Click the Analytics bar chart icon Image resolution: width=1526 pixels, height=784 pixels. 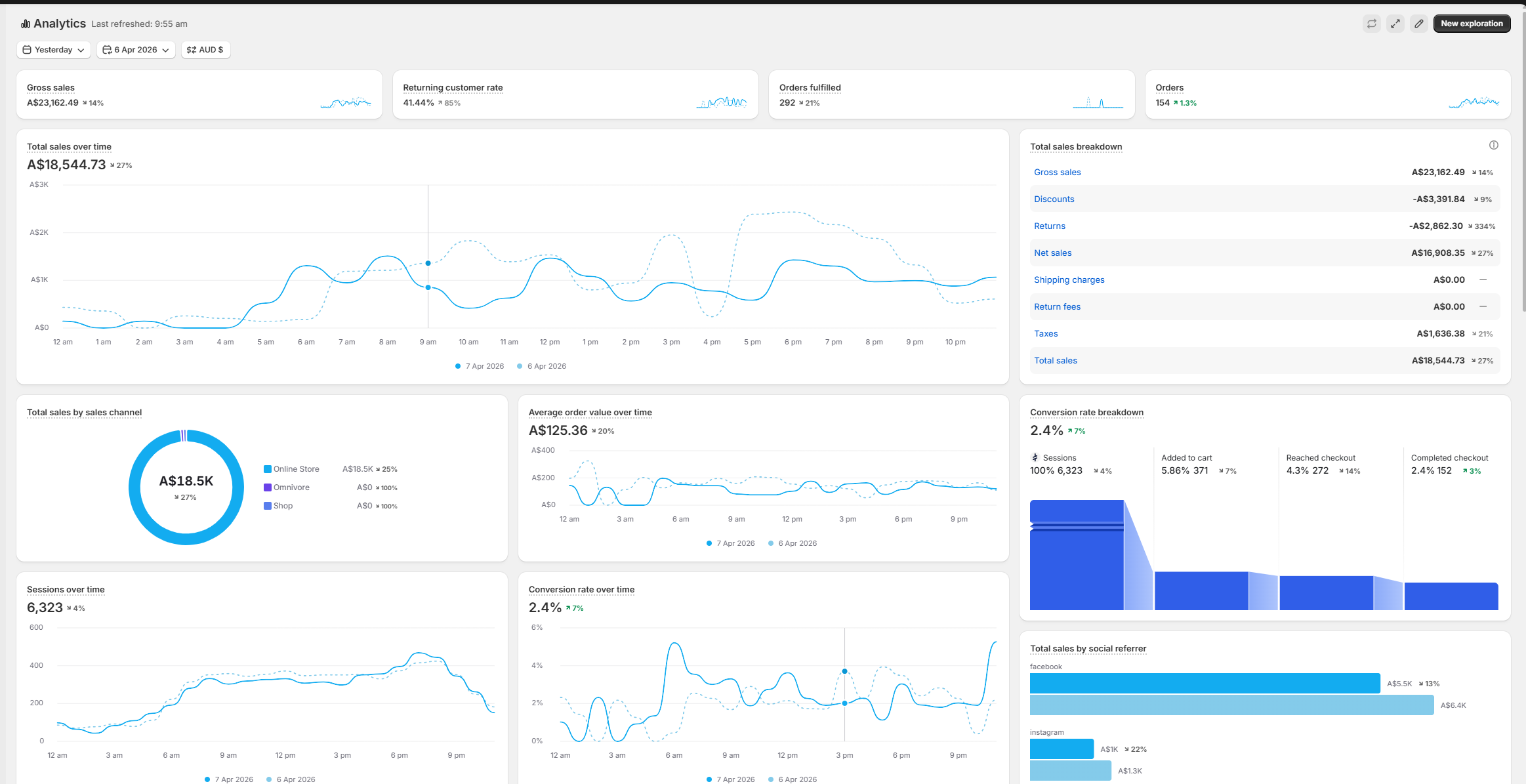coord(26,24)
